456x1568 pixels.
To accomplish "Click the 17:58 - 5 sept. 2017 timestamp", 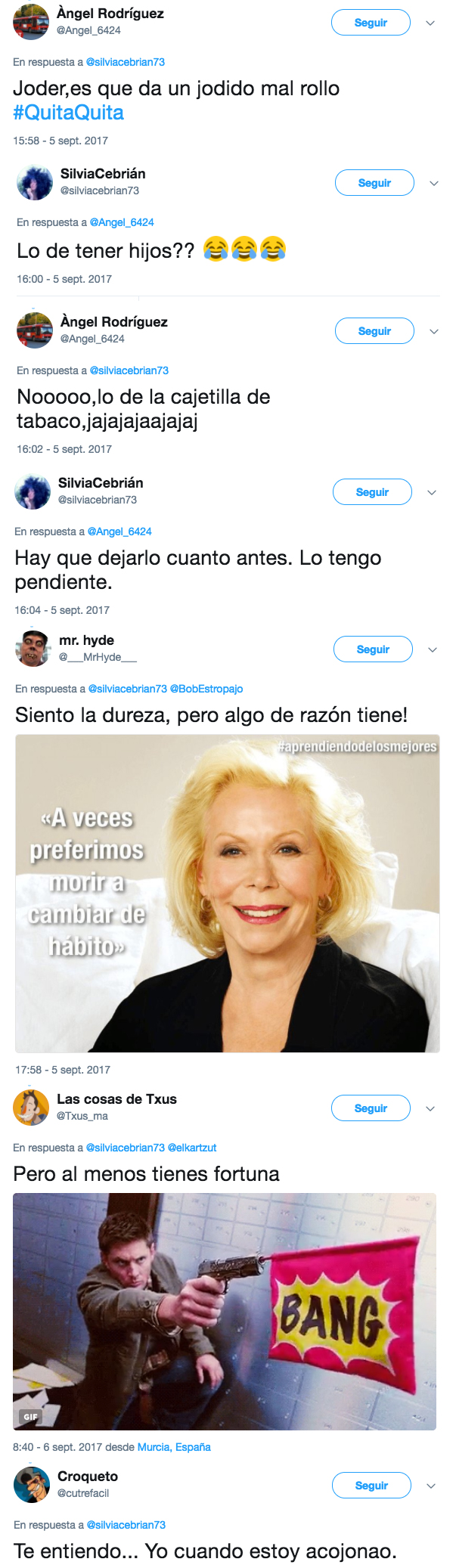I will [63, 1070].
